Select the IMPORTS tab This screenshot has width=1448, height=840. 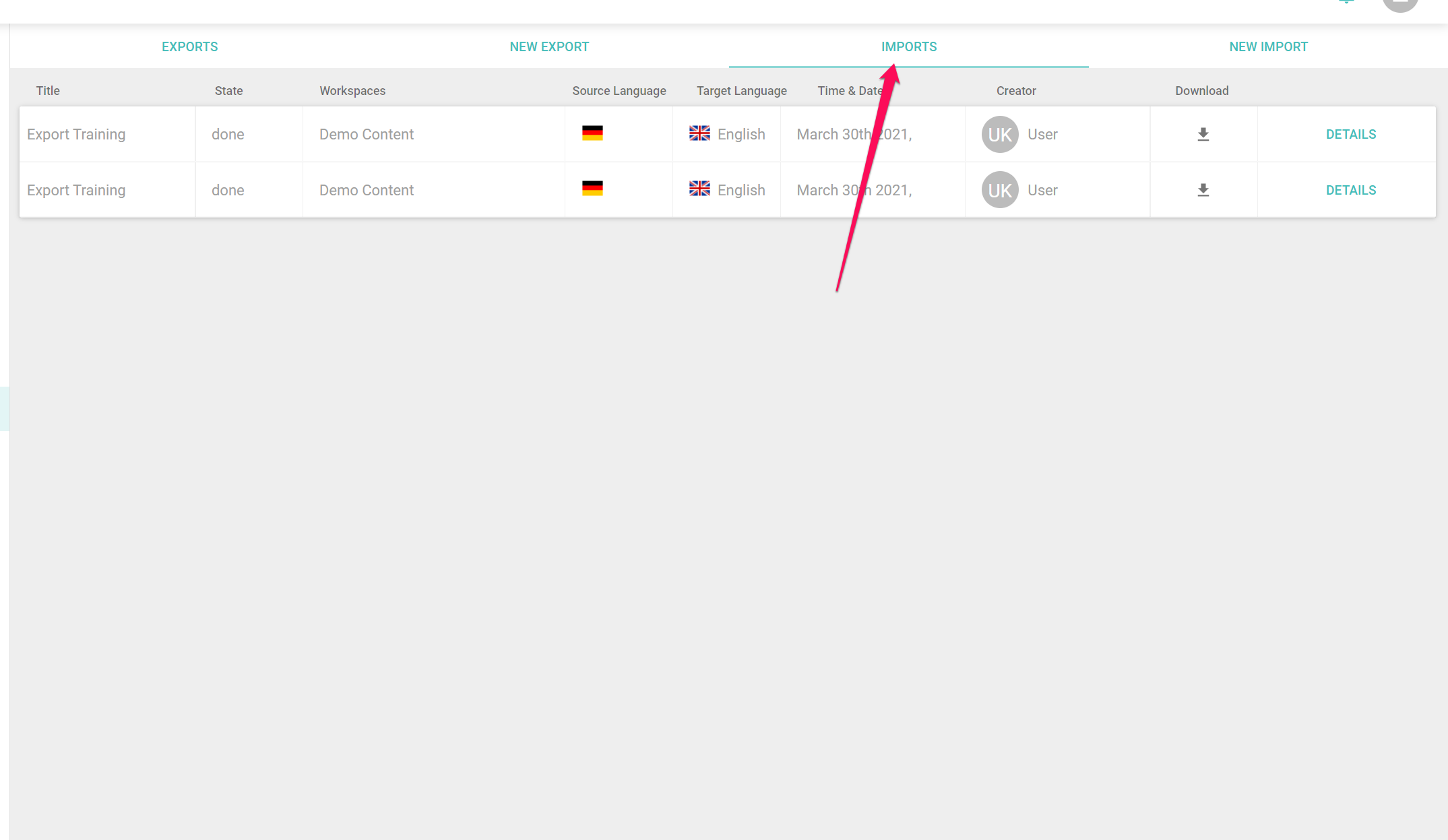click(x=908, y=46)
